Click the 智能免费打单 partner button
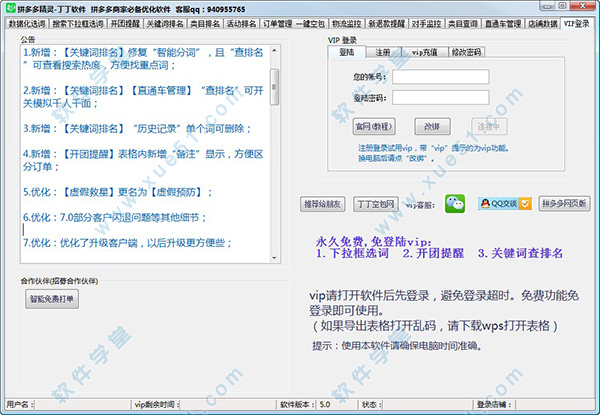The image size is (600, 415). (52, 299)
